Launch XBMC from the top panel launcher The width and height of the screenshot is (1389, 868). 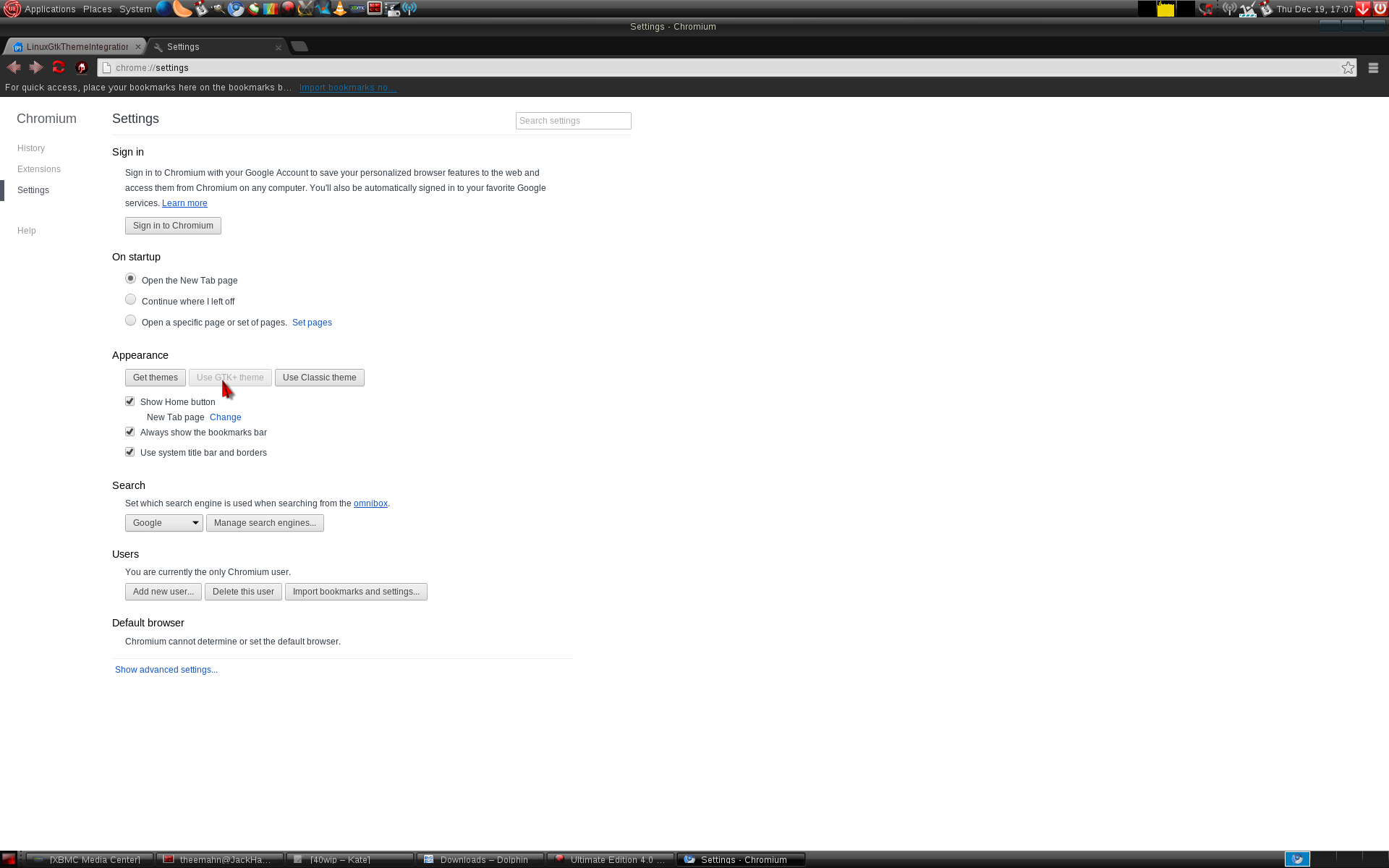tap(357, 9)
